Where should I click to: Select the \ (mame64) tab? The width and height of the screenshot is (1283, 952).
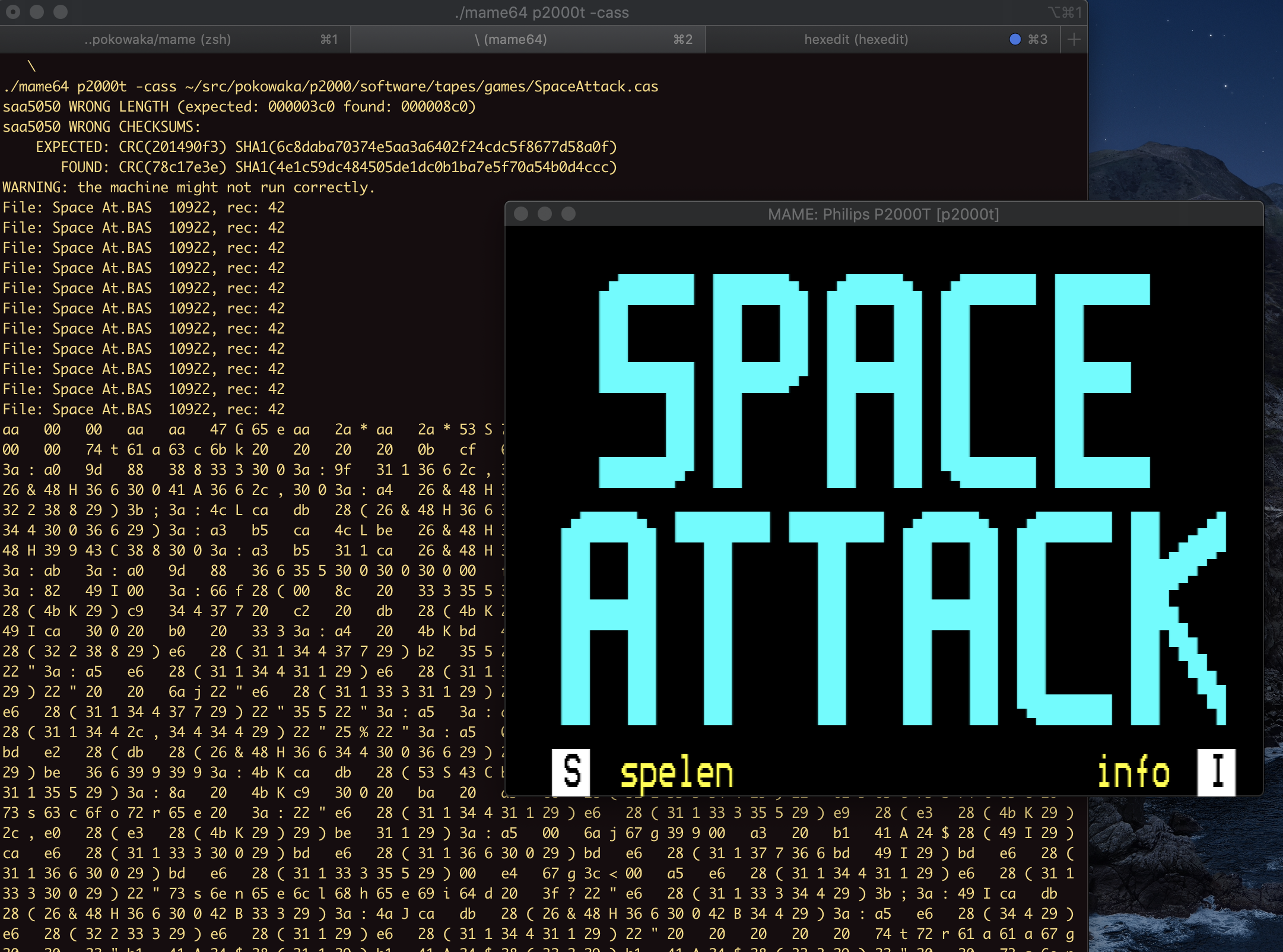(510, 39)
